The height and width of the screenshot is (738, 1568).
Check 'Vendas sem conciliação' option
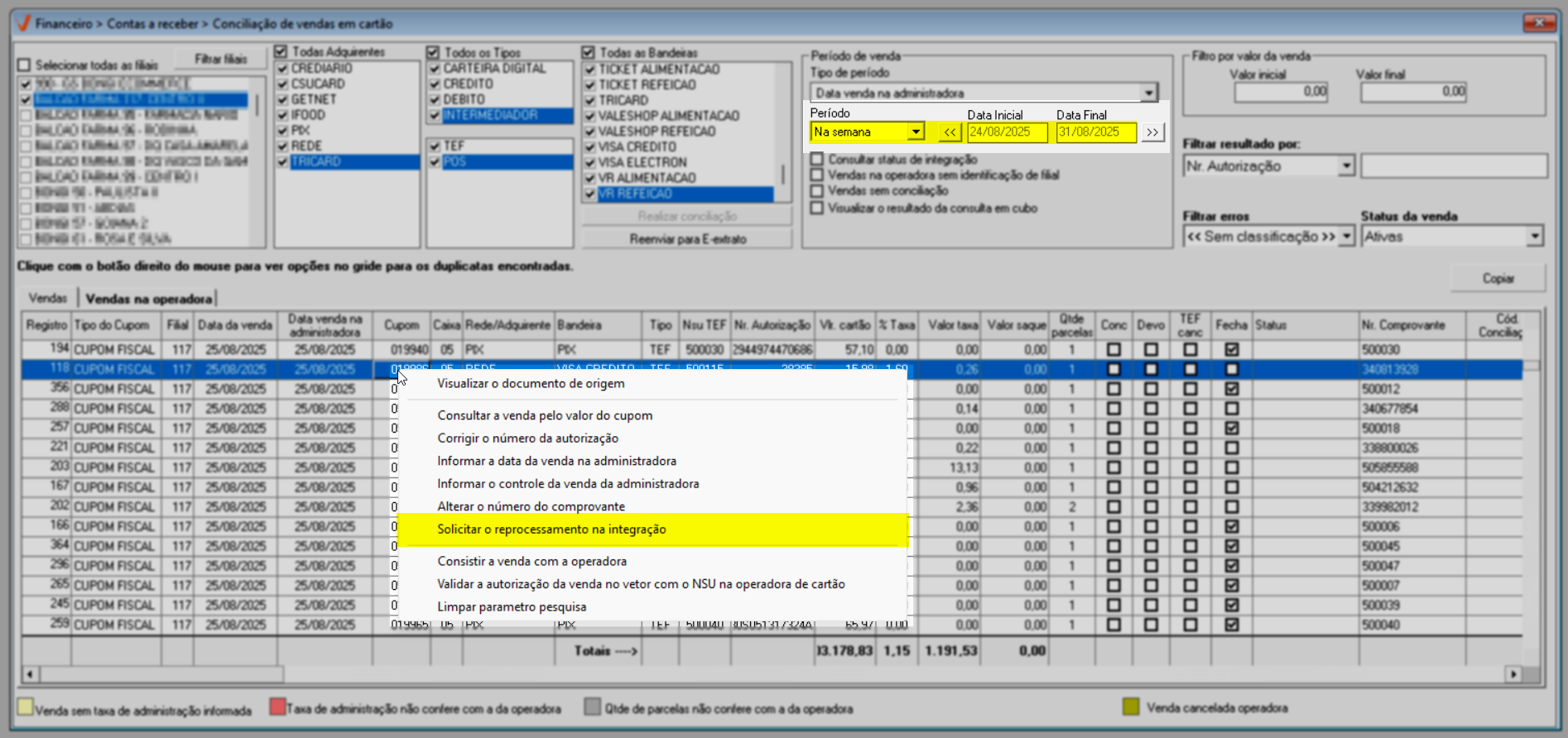(x=817, y=191)
